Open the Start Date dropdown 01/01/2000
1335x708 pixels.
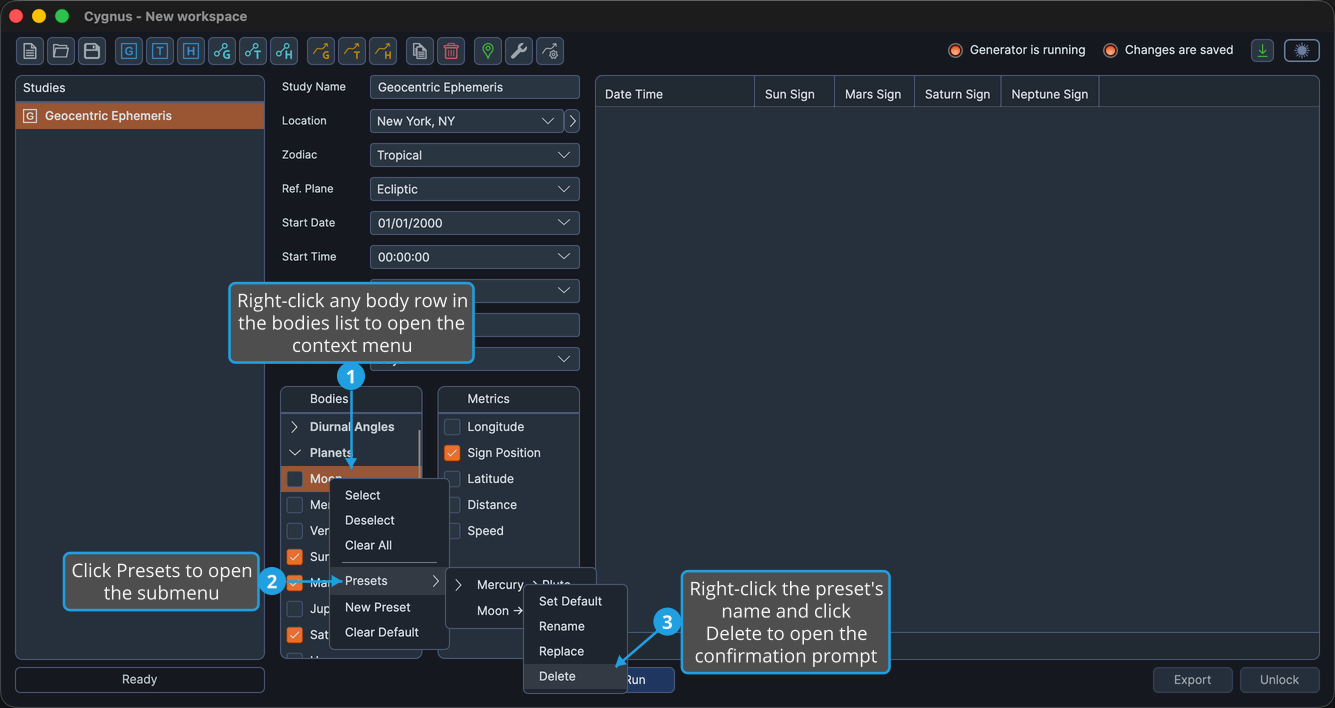474,223
